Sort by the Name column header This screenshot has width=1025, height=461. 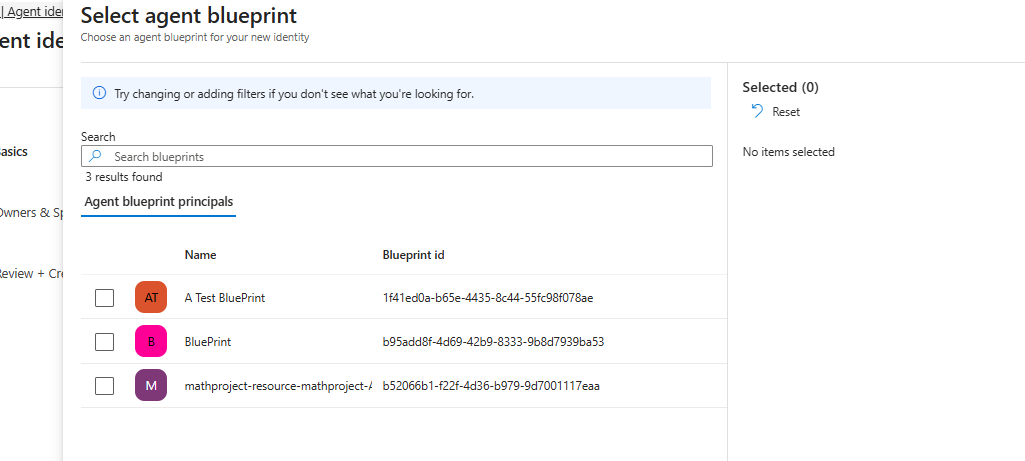click(x=200, y=255)
